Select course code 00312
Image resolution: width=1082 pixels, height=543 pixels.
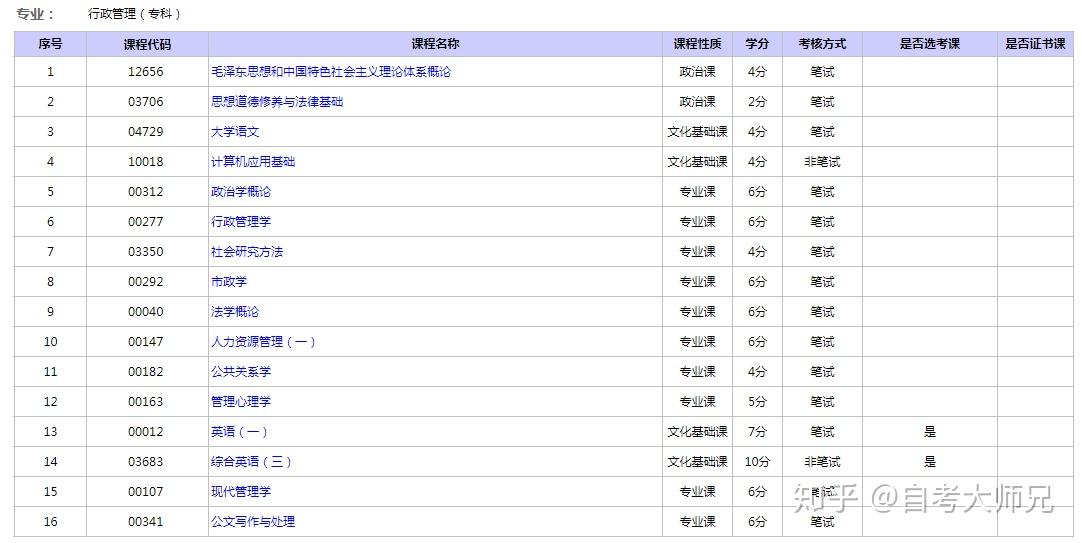tap(146, 192)
